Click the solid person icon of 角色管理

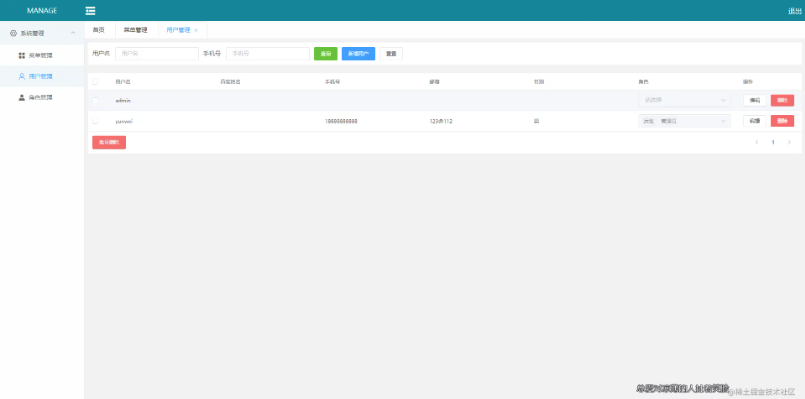click(x=22, y=97)
